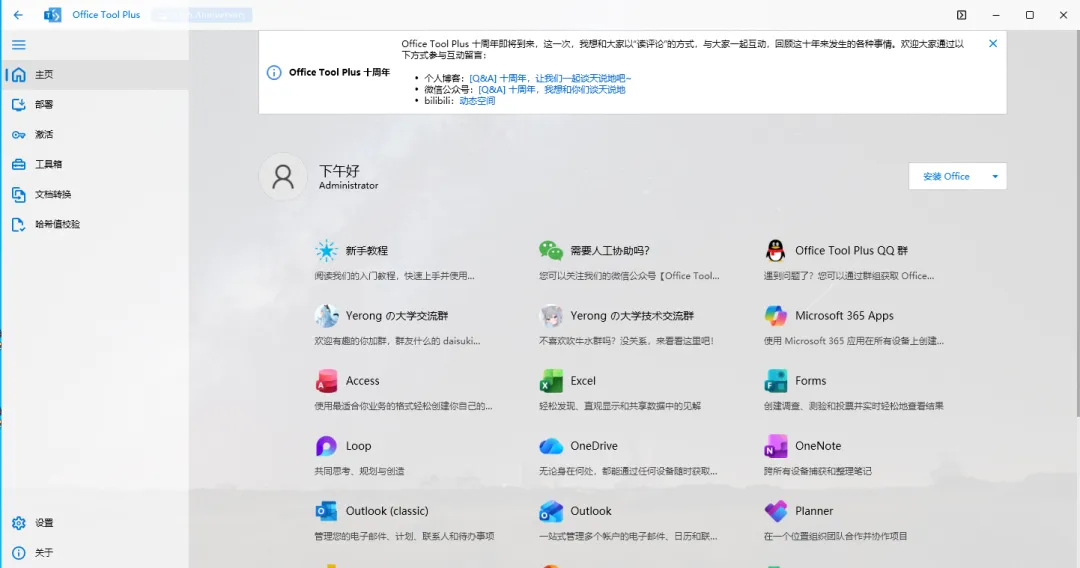Close the tenth anniversary notification banner

click(x=993, y=43)
